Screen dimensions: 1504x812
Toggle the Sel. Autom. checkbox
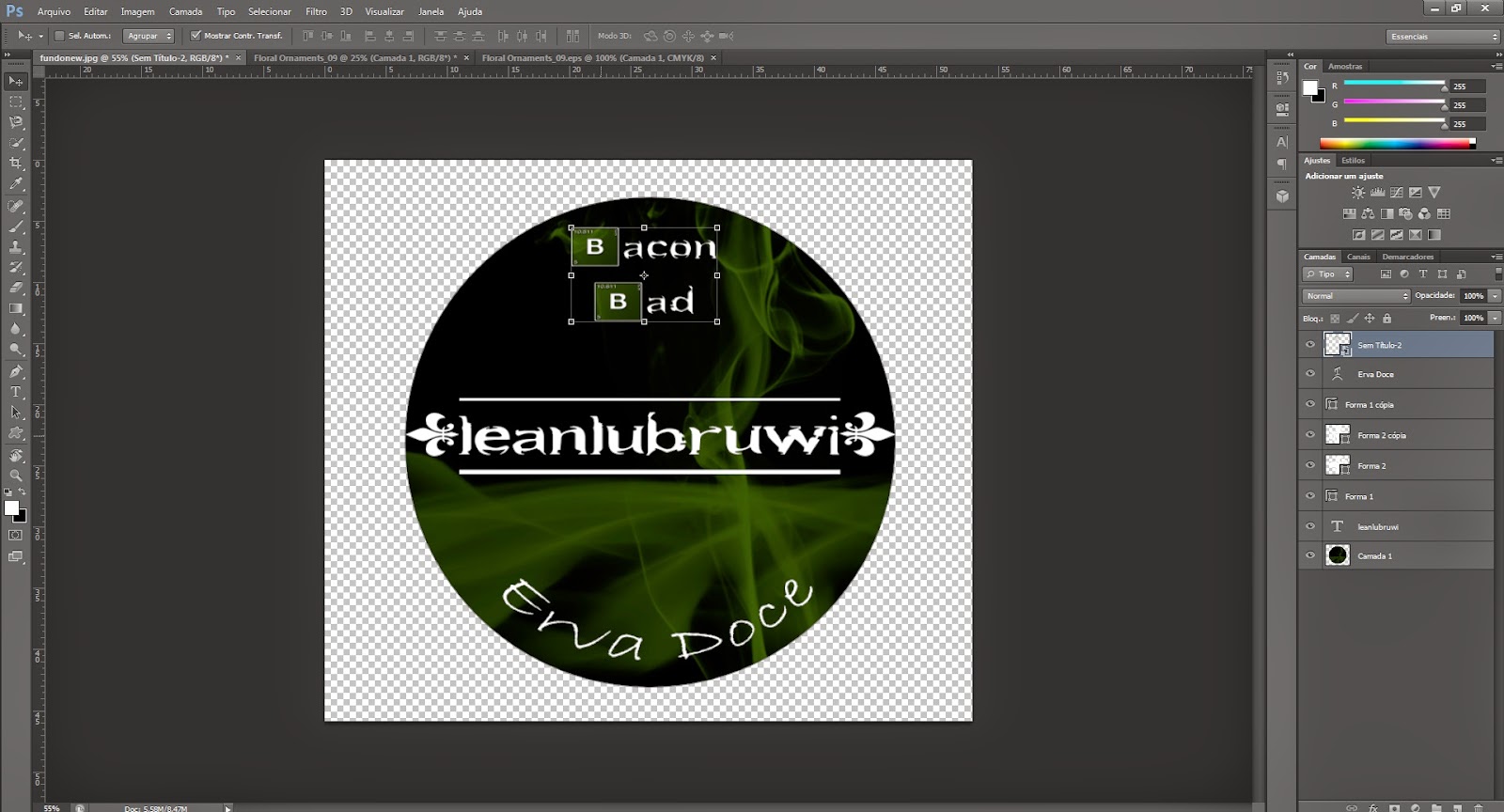[x=59, y=36]
